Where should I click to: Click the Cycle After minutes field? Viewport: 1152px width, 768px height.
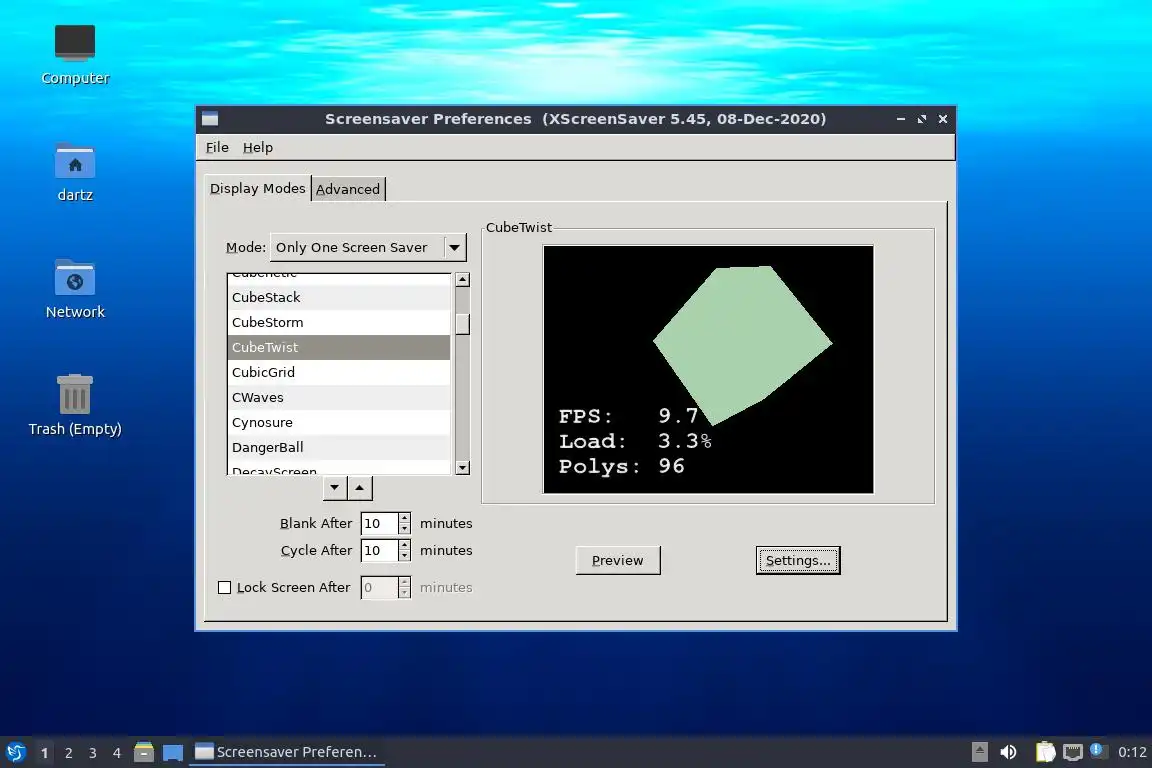pyautogui.click(x=379, y=550)
